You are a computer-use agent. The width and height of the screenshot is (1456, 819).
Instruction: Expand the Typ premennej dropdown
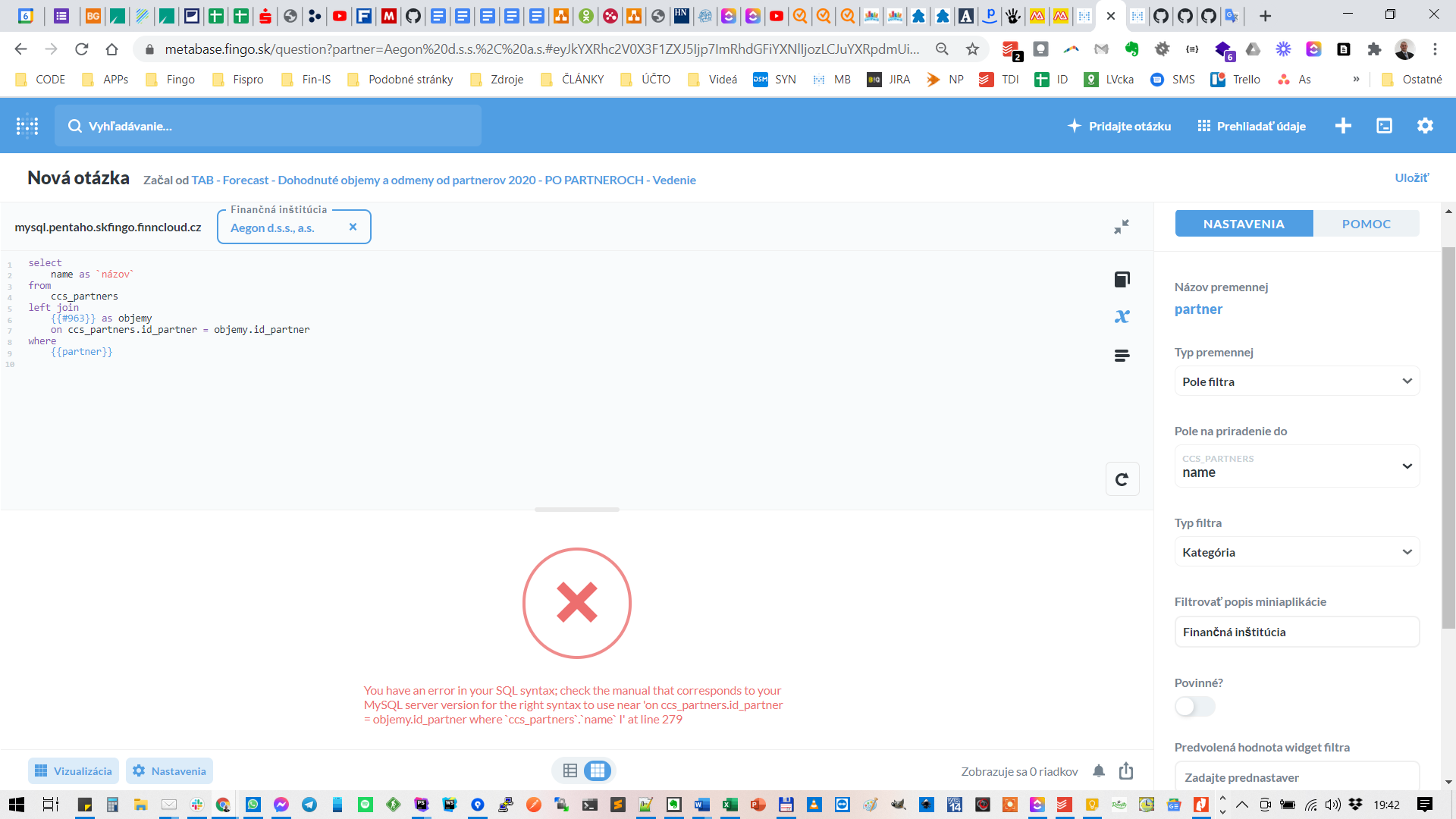click(x=1296, y=381)
